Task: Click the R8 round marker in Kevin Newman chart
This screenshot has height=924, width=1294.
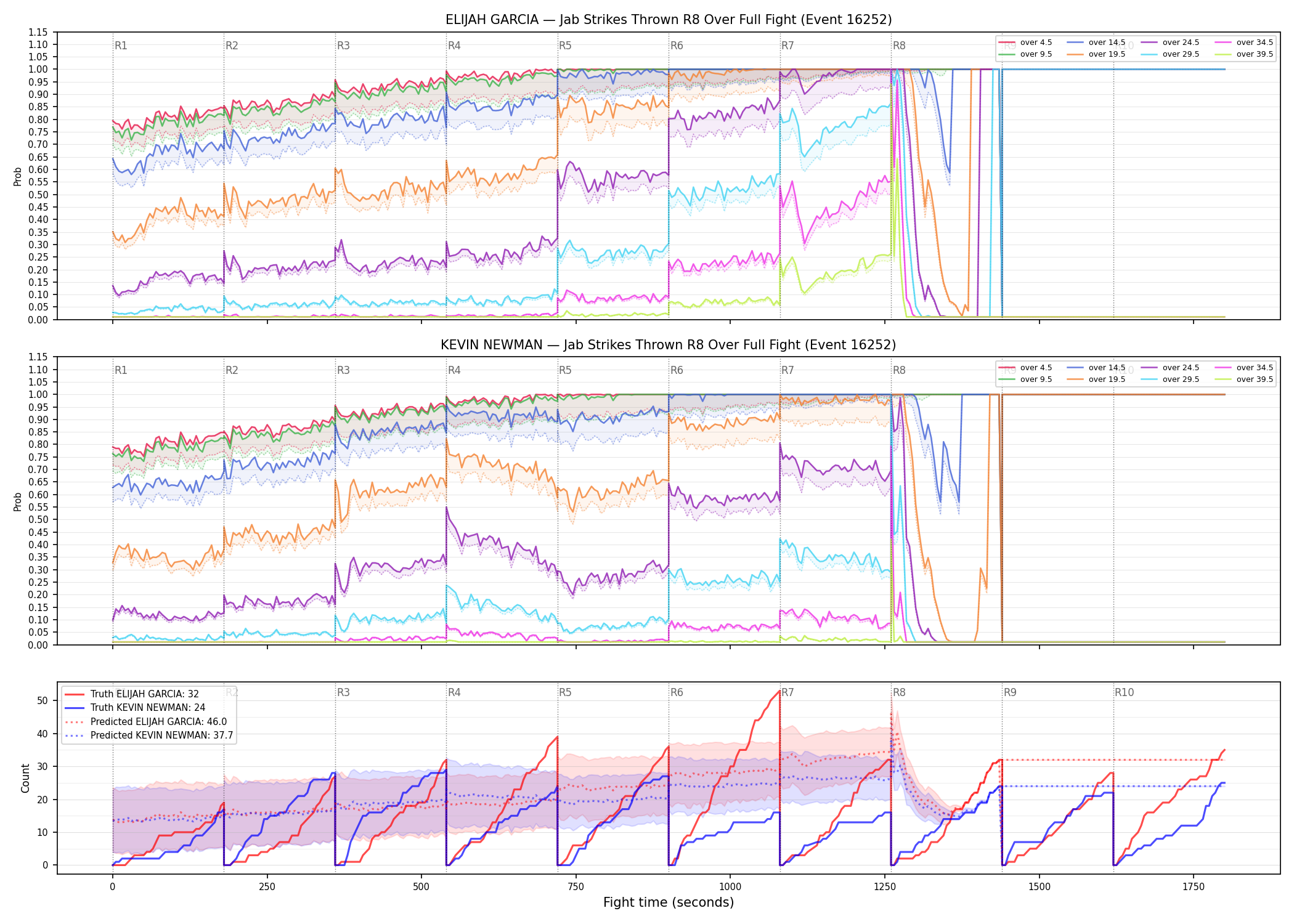Action: click(899, 370)
